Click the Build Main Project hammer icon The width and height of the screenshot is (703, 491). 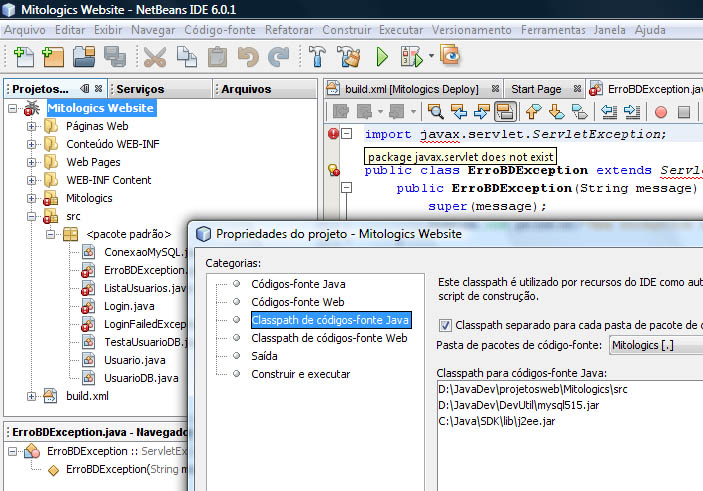317,57
